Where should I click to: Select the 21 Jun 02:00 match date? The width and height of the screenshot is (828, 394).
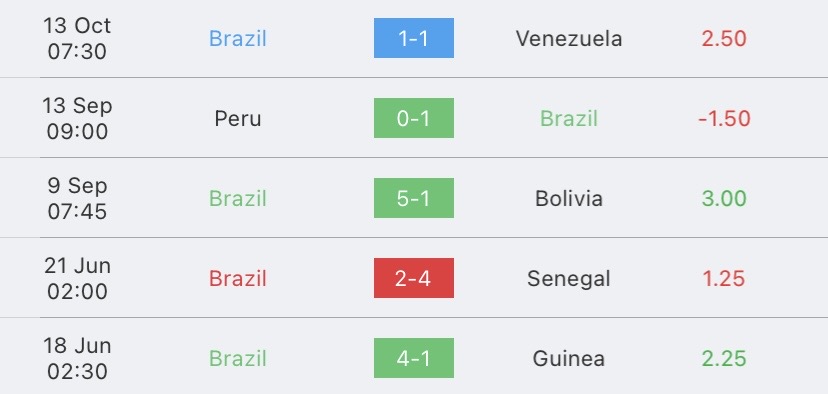coord(77,278)
